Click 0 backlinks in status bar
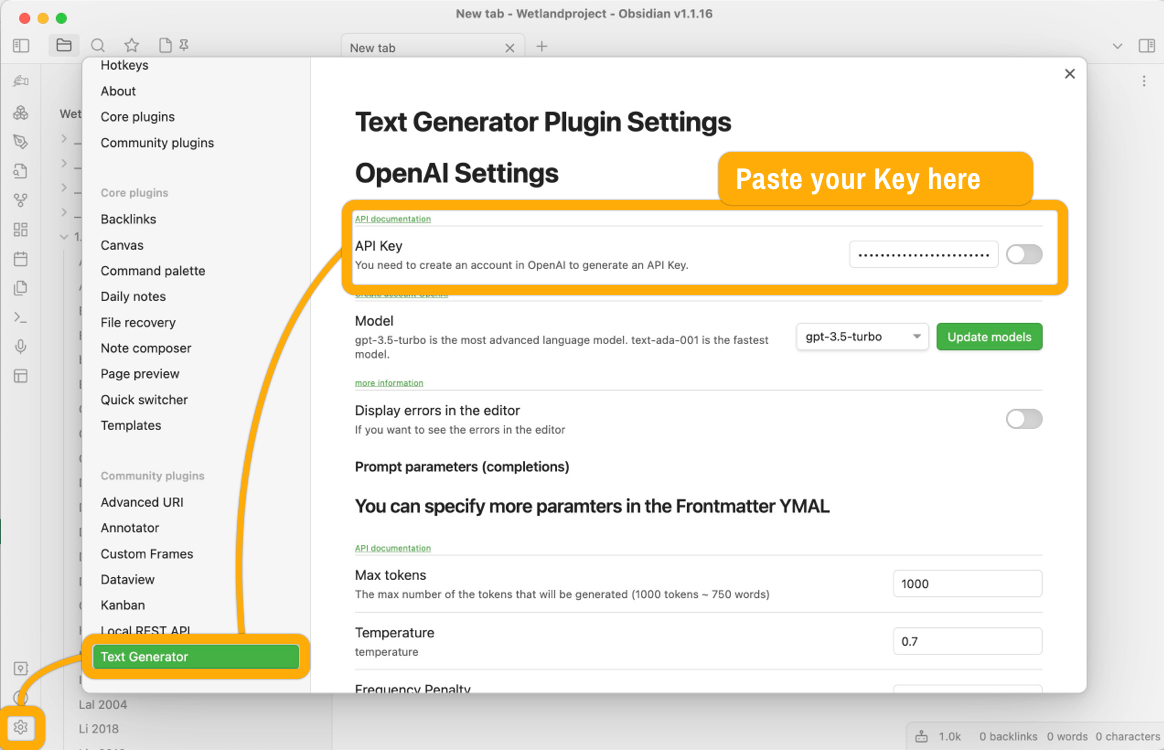Screen dimensions: 1164x750 (1008, 737)
